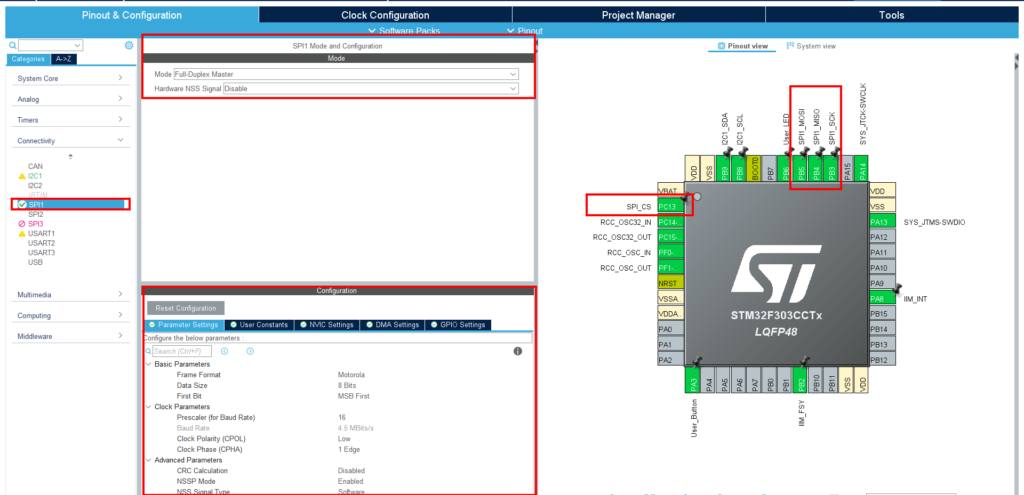Select pin PA0 on the chip
1024x495 pixels.
point(670,329)
